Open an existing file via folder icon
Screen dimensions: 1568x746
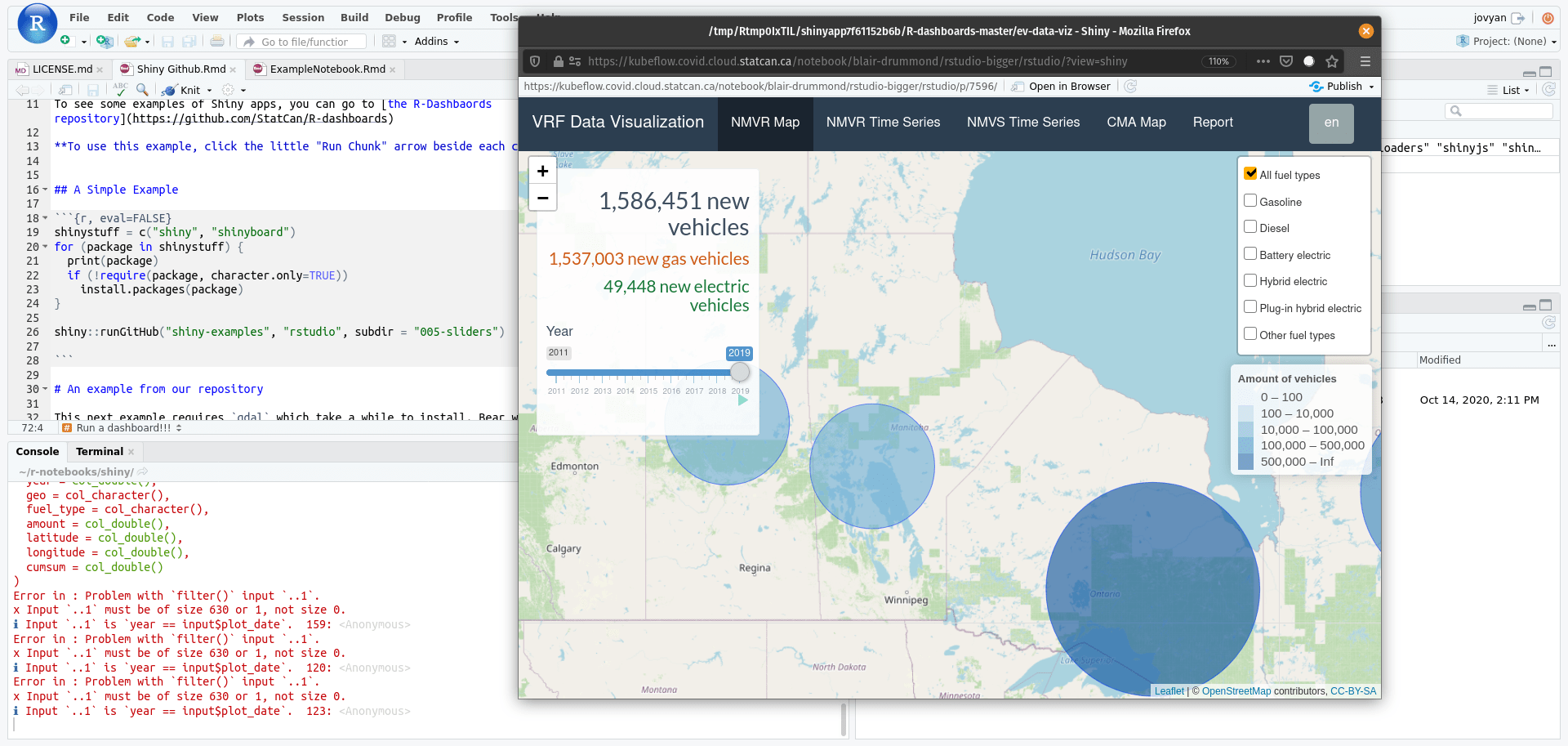pyautogui.click(x=132, y=41)
